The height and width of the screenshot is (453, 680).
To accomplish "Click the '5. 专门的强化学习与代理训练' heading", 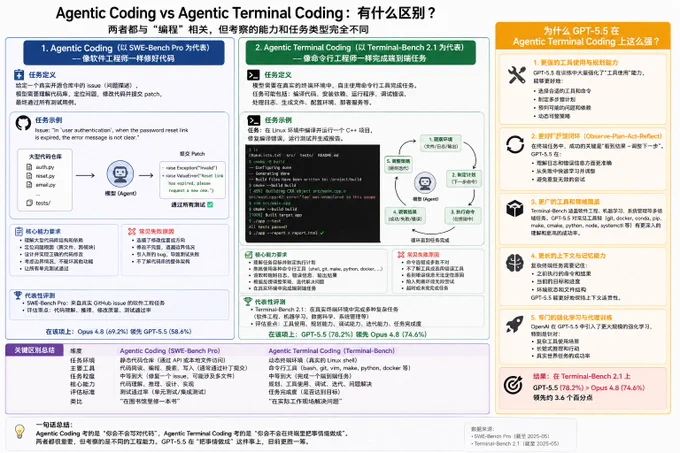I will tap(571, 317).
